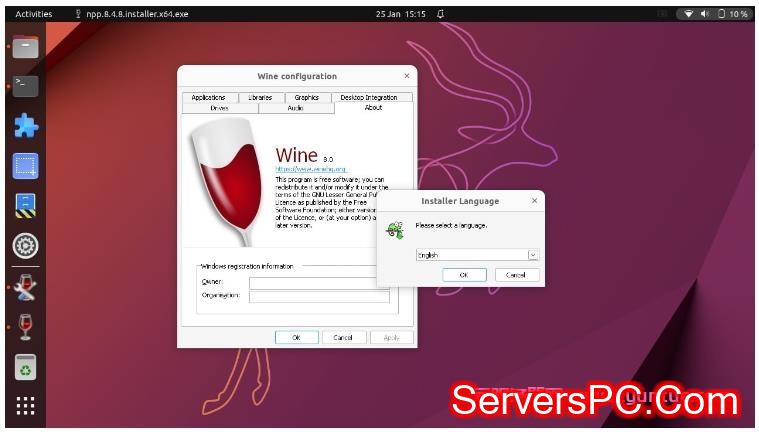Select the Wine glass installer icon in dock
759x432 pixels.
tap(25, 327)
